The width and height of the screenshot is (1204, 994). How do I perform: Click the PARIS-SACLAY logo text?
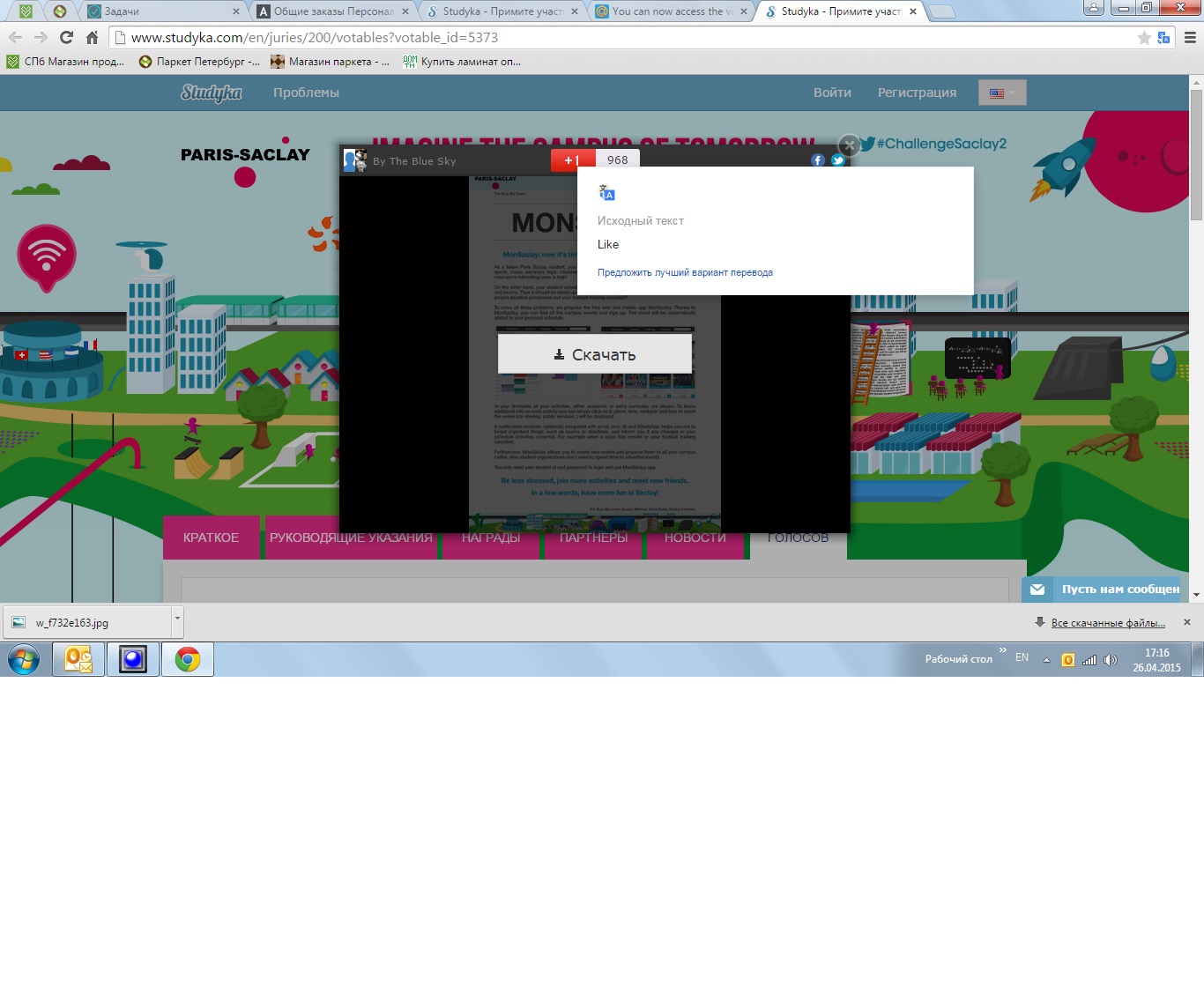pos(245,155)
